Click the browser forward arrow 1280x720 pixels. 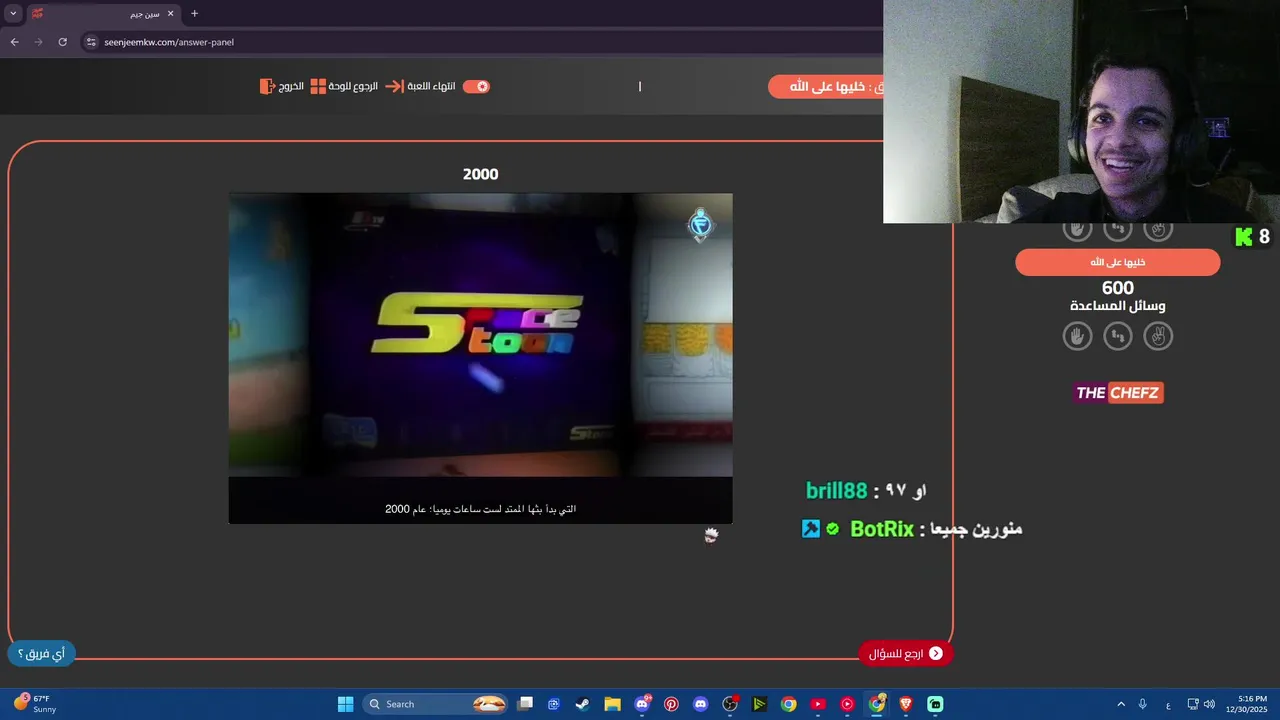click(39, 42)
